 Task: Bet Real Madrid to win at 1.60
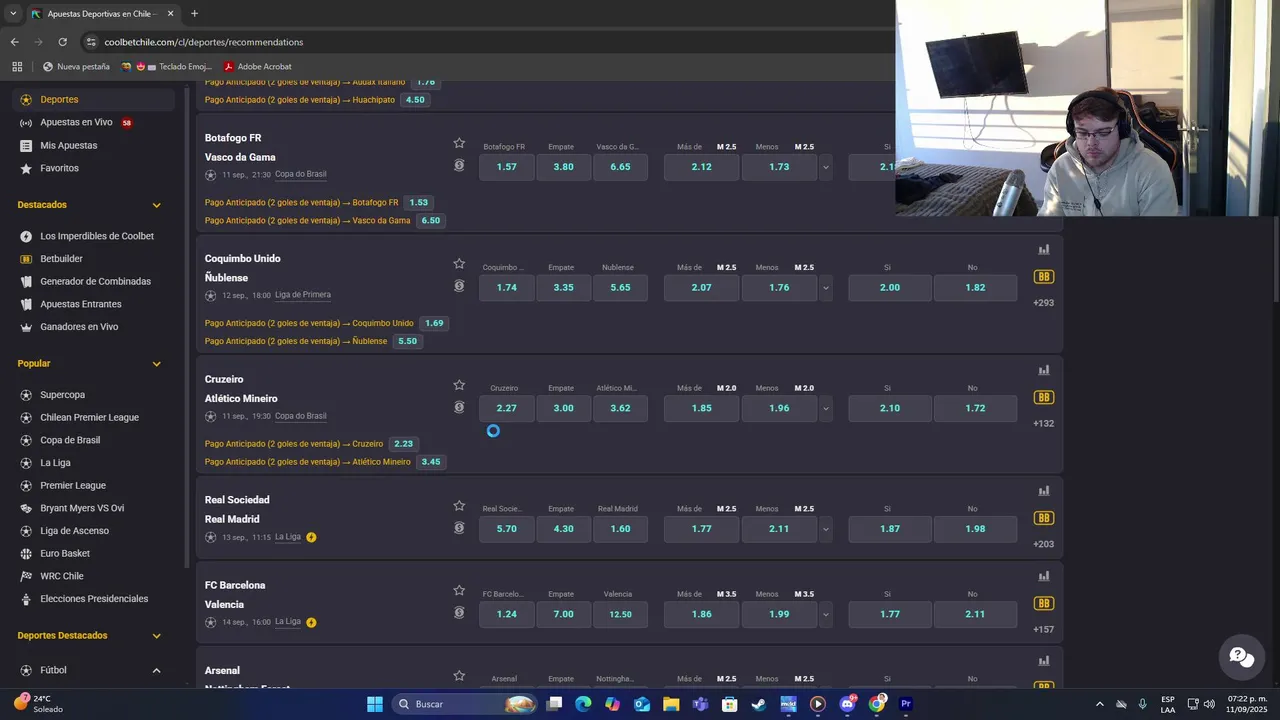620,529
